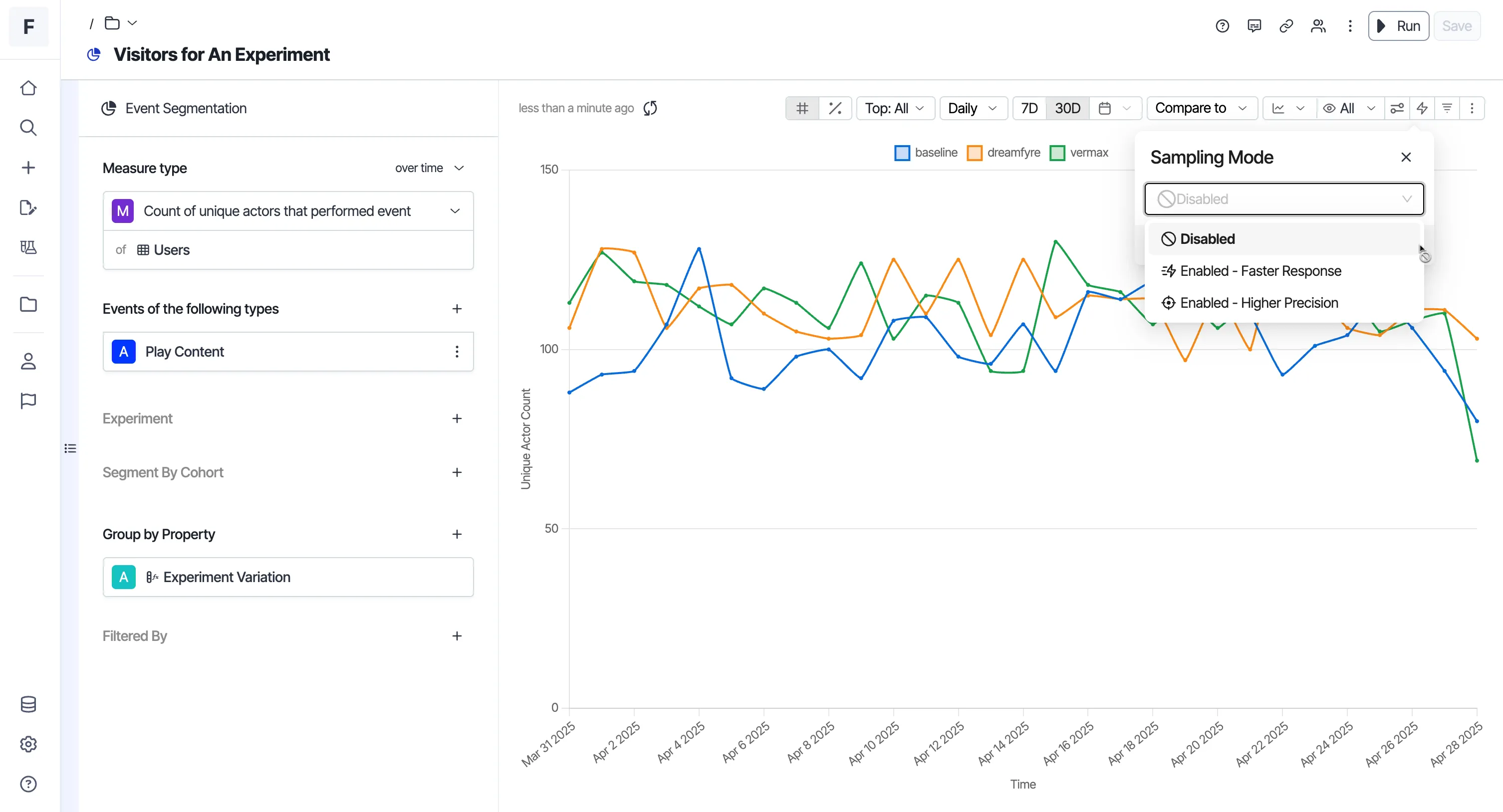
Task: Click the F workspace logo
Action: click(x=28, y=26)
